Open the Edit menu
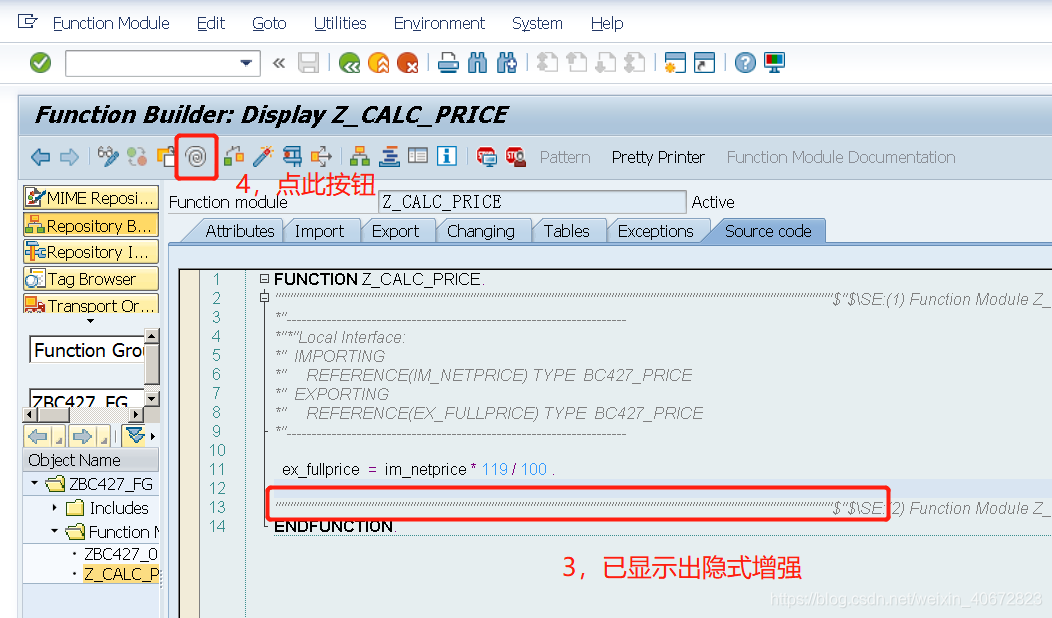Screen dimensions: 1052x618 (211, 23)
